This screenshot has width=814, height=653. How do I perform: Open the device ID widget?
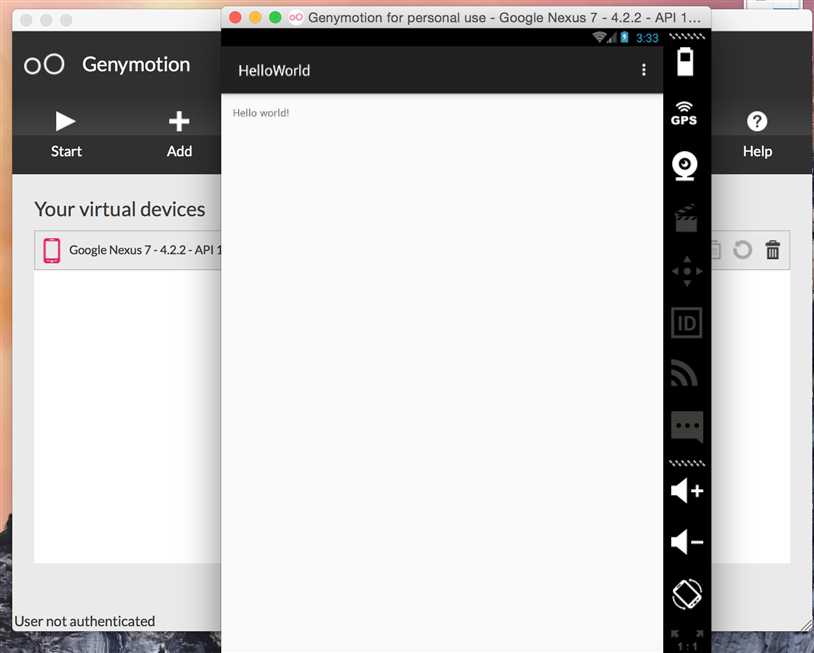(687, 323)
